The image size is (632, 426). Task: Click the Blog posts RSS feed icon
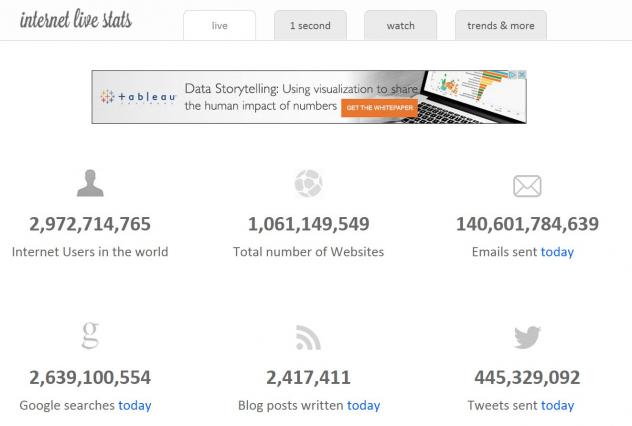[308, 337]
